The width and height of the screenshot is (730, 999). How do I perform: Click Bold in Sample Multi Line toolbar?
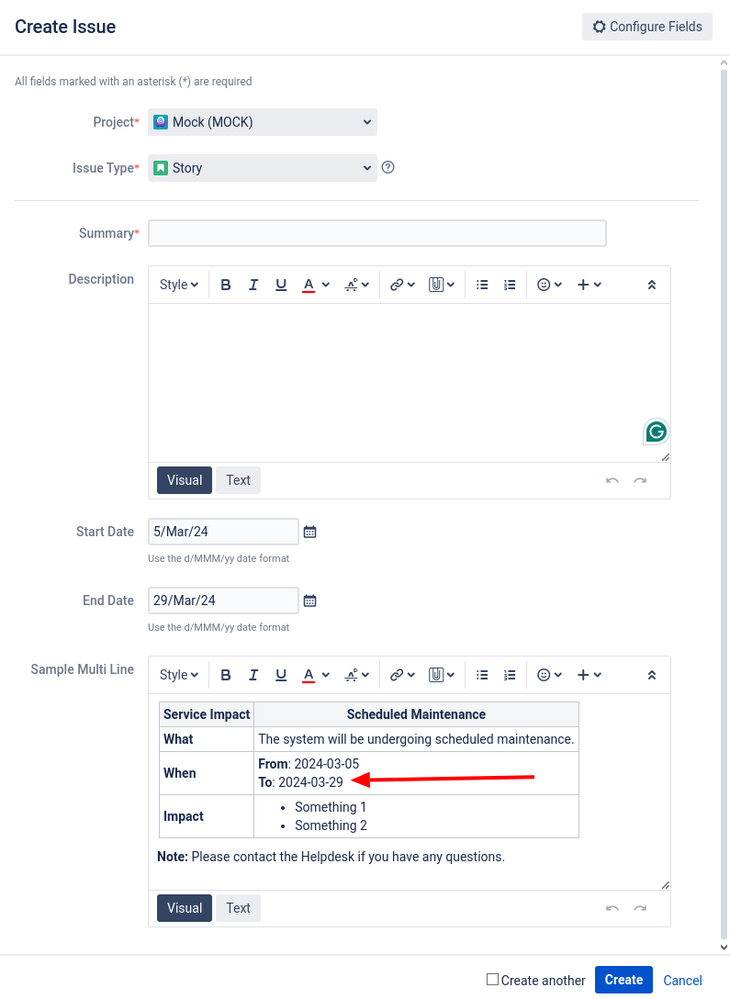[x=225, y=675]
